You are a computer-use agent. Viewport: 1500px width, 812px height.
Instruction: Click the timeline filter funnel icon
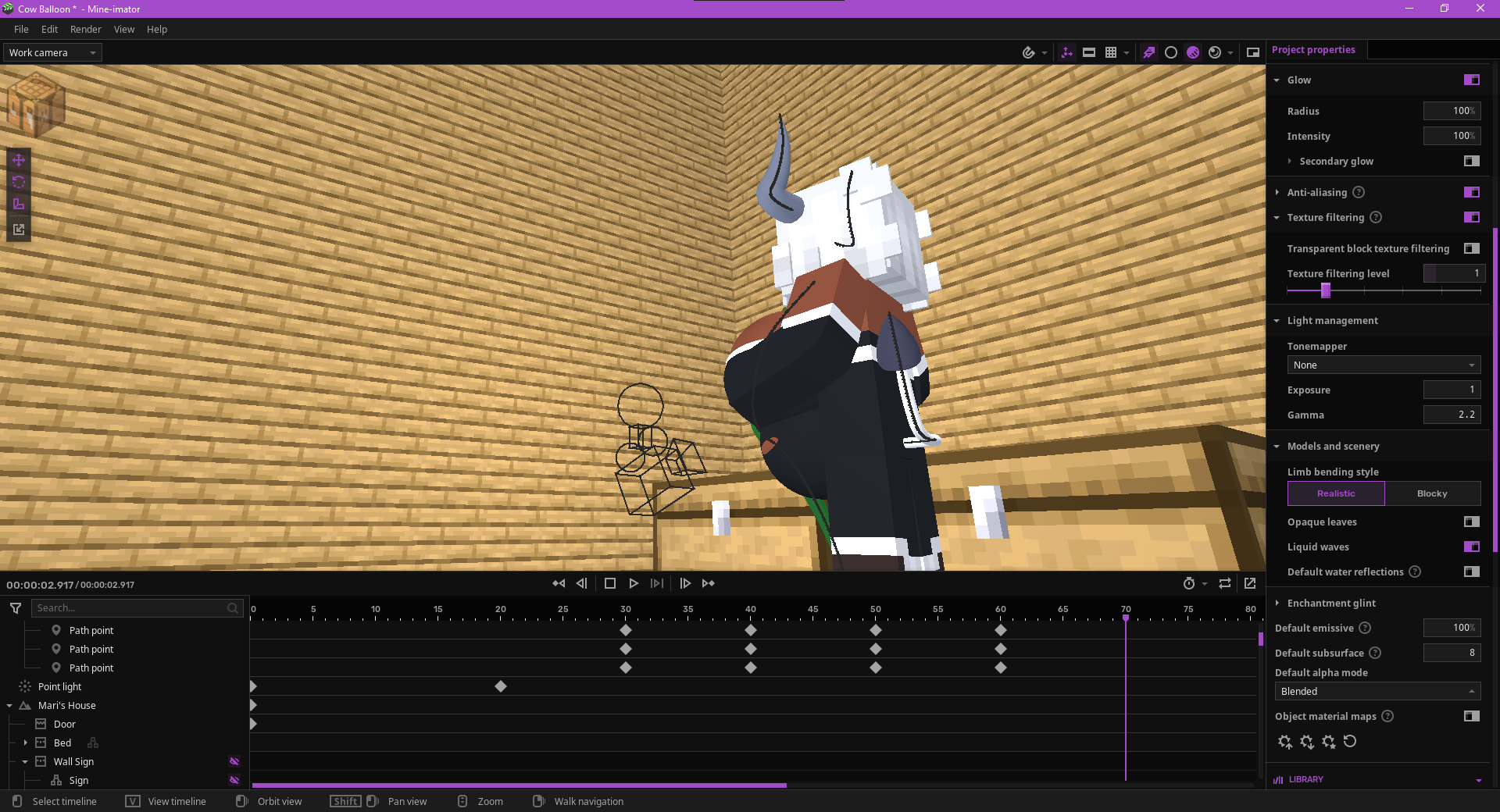(16, 607)
